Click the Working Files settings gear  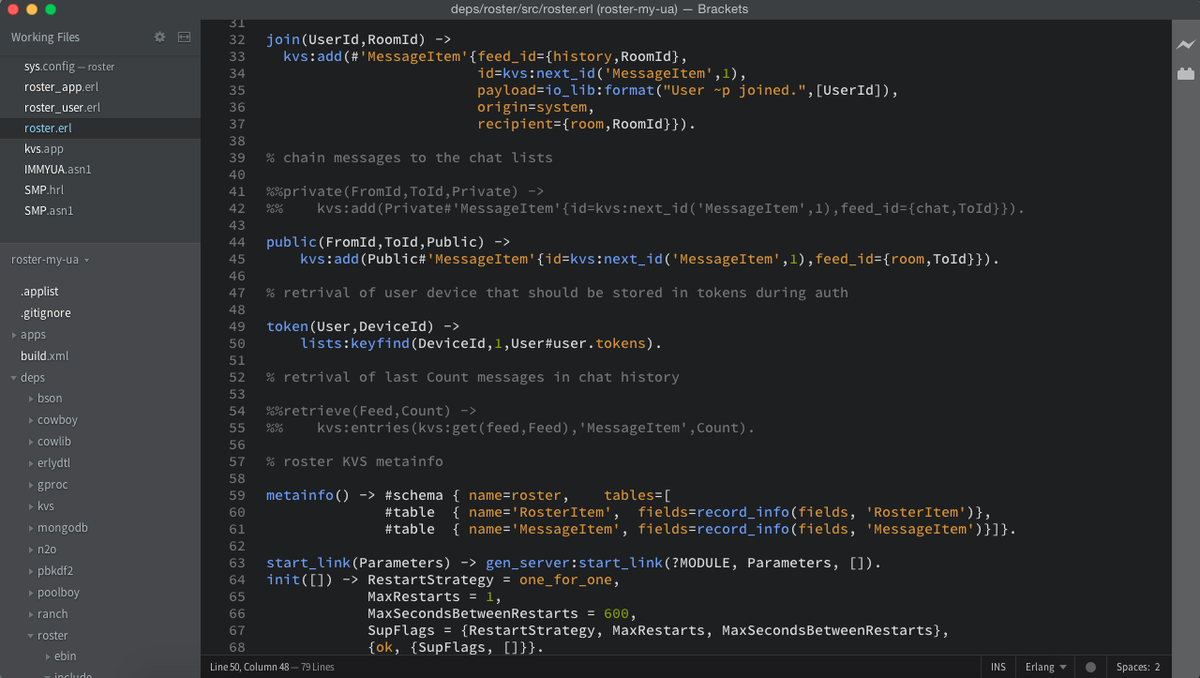(158, 36)
